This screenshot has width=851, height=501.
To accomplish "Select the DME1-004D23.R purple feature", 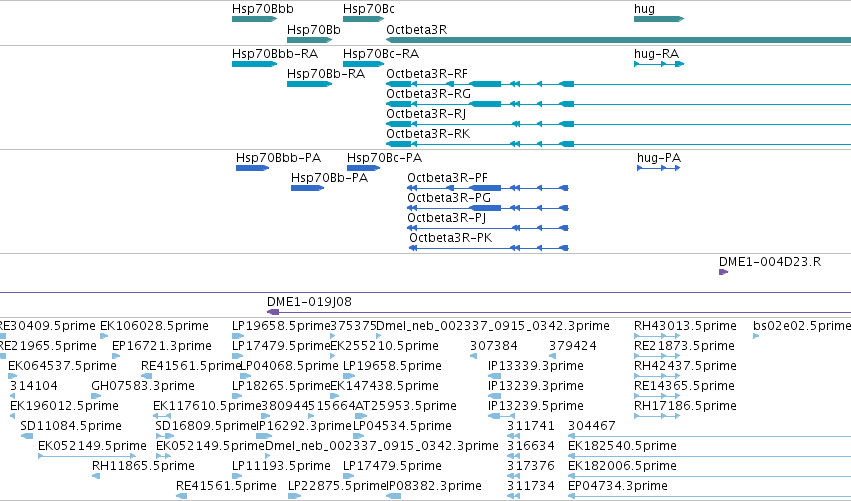I will pyautogui.click(x=723, y=272).
